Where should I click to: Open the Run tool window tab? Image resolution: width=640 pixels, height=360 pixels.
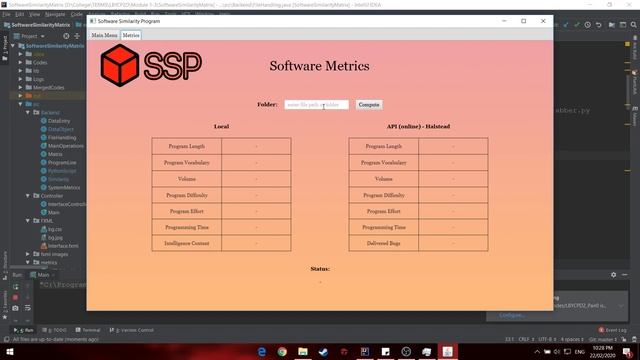[24, 330]
